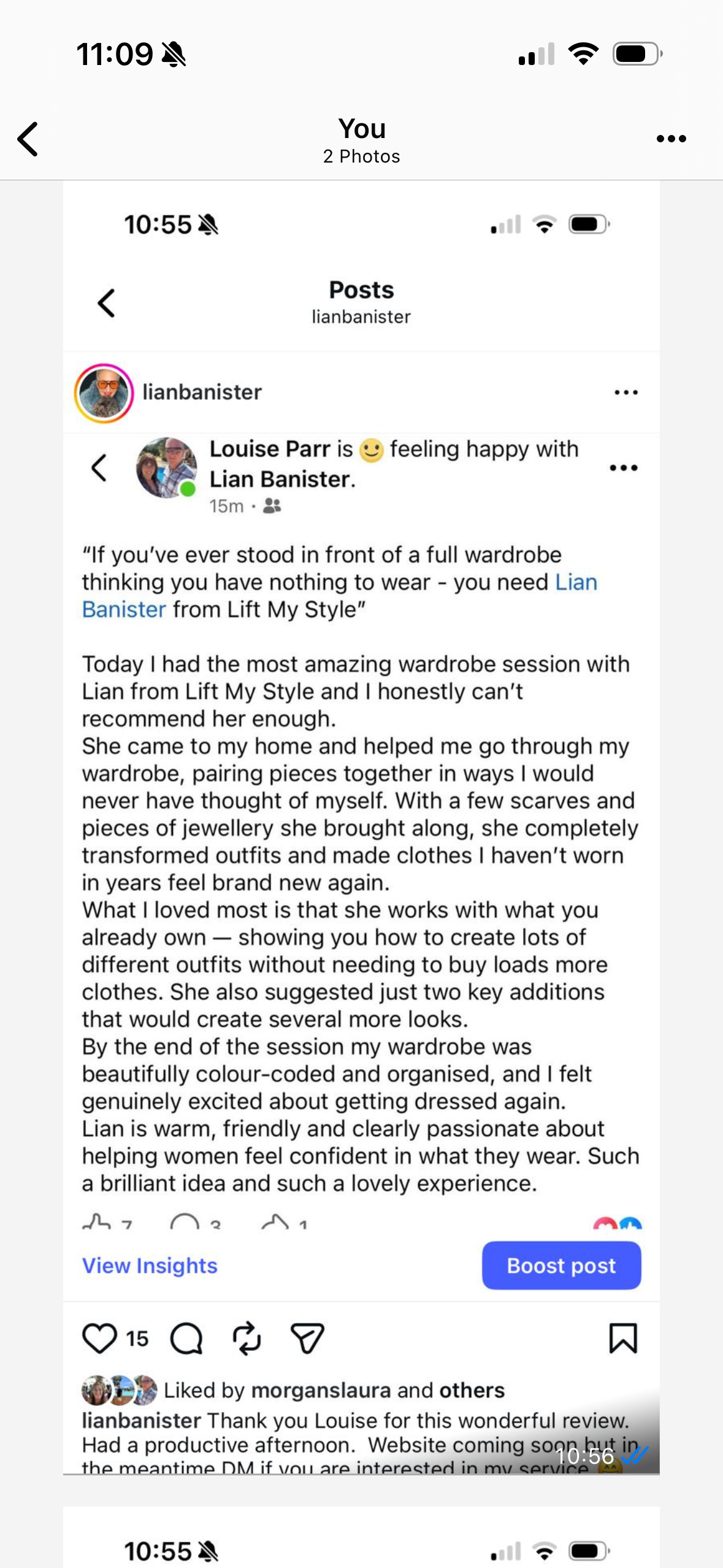The width and height of the screenshot is (723, 1568).
Task: Open the View Insights link
Action: (150, 1266)
